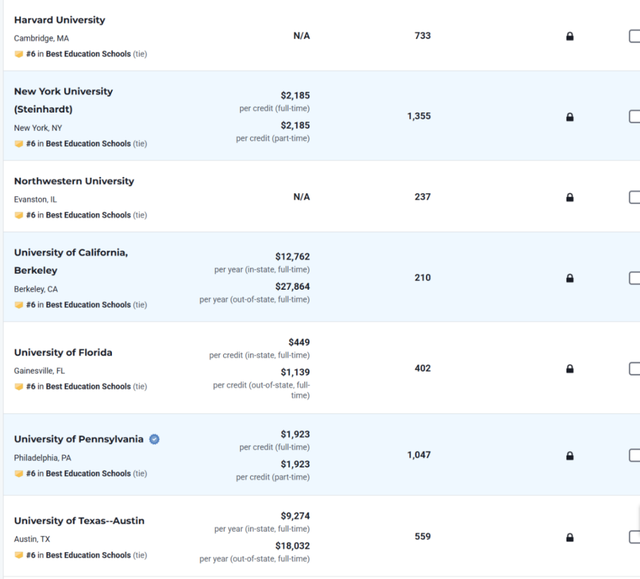This screenshot has width=640, height=579.
Task: Click the lock icon for University of Florida
Action: click(x=570, y=369)
